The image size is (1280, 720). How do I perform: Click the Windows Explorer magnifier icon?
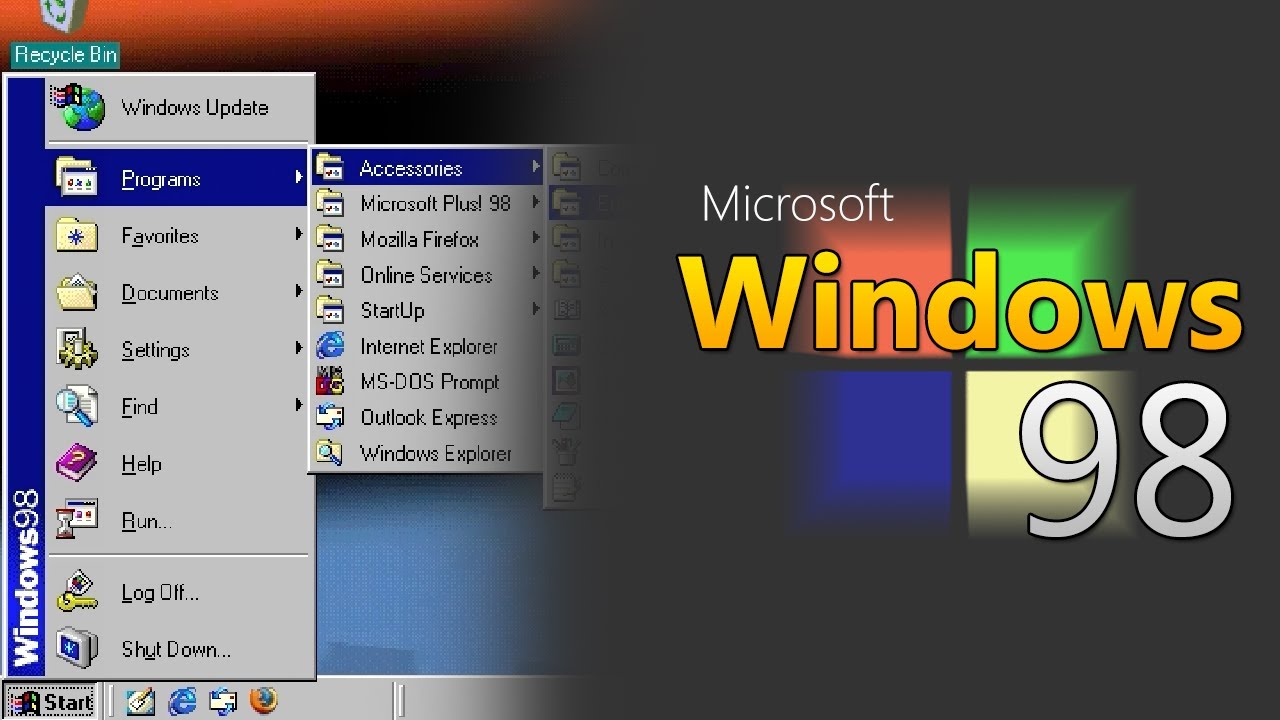(x=330, y=453)
